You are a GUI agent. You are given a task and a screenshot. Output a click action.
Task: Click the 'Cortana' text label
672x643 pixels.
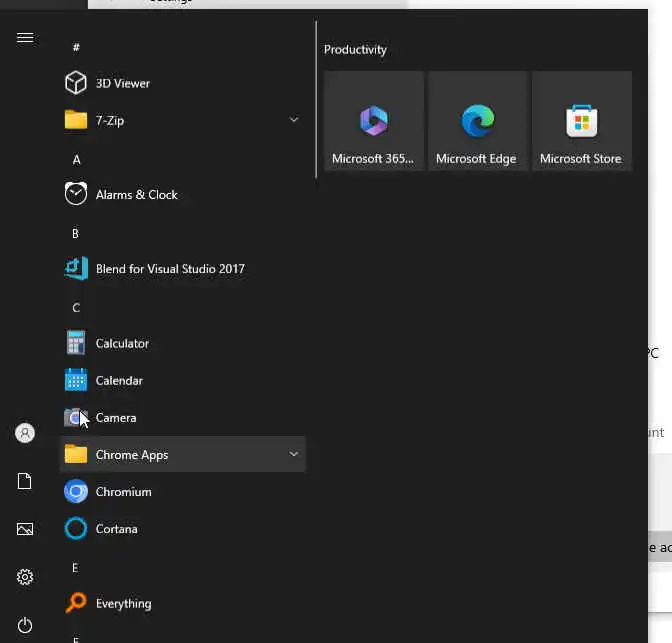tap(117, 529)
